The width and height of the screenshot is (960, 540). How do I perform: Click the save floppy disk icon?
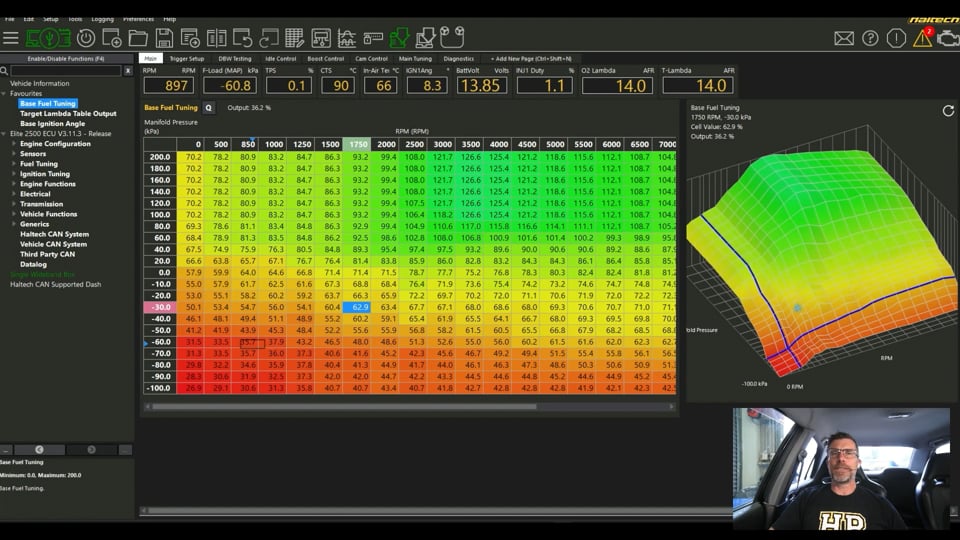tap(163, 38)
